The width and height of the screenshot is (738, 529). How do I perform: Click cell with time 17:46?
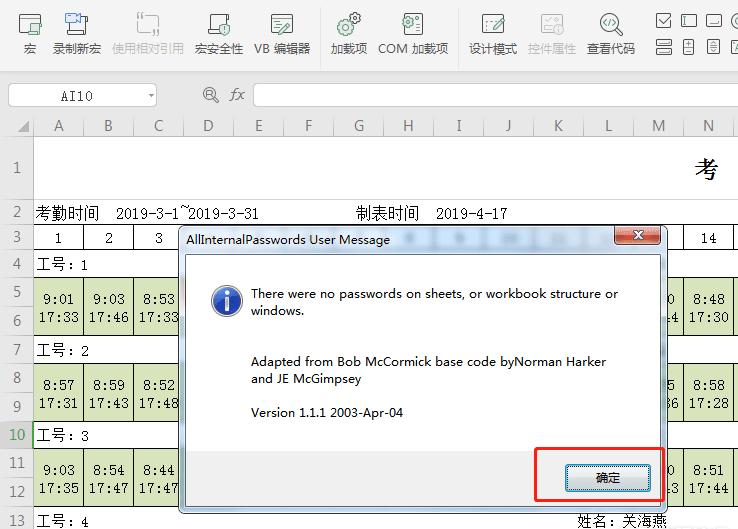coord(108,318)
